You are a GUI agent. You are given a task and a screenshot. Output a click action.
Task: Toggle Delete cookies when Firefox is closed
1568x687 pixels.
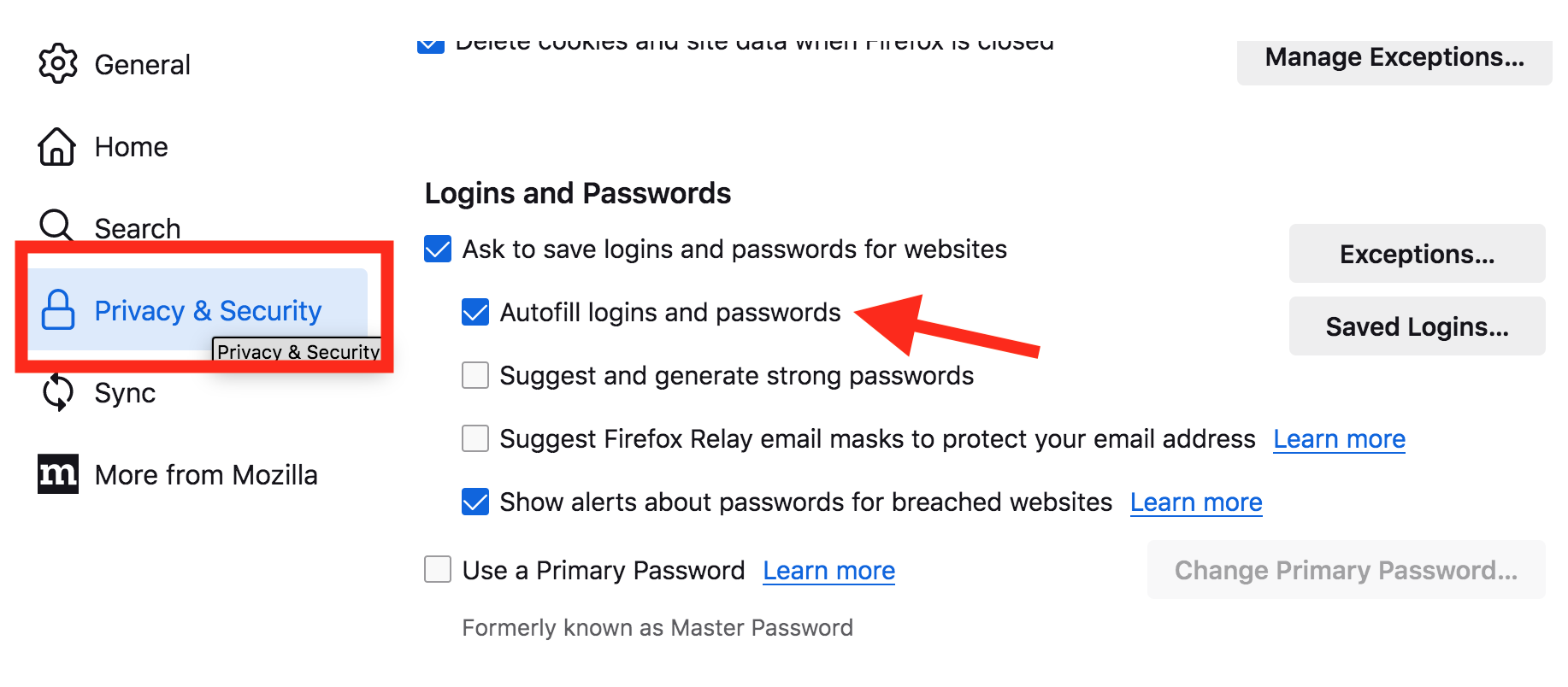point(431,44)
